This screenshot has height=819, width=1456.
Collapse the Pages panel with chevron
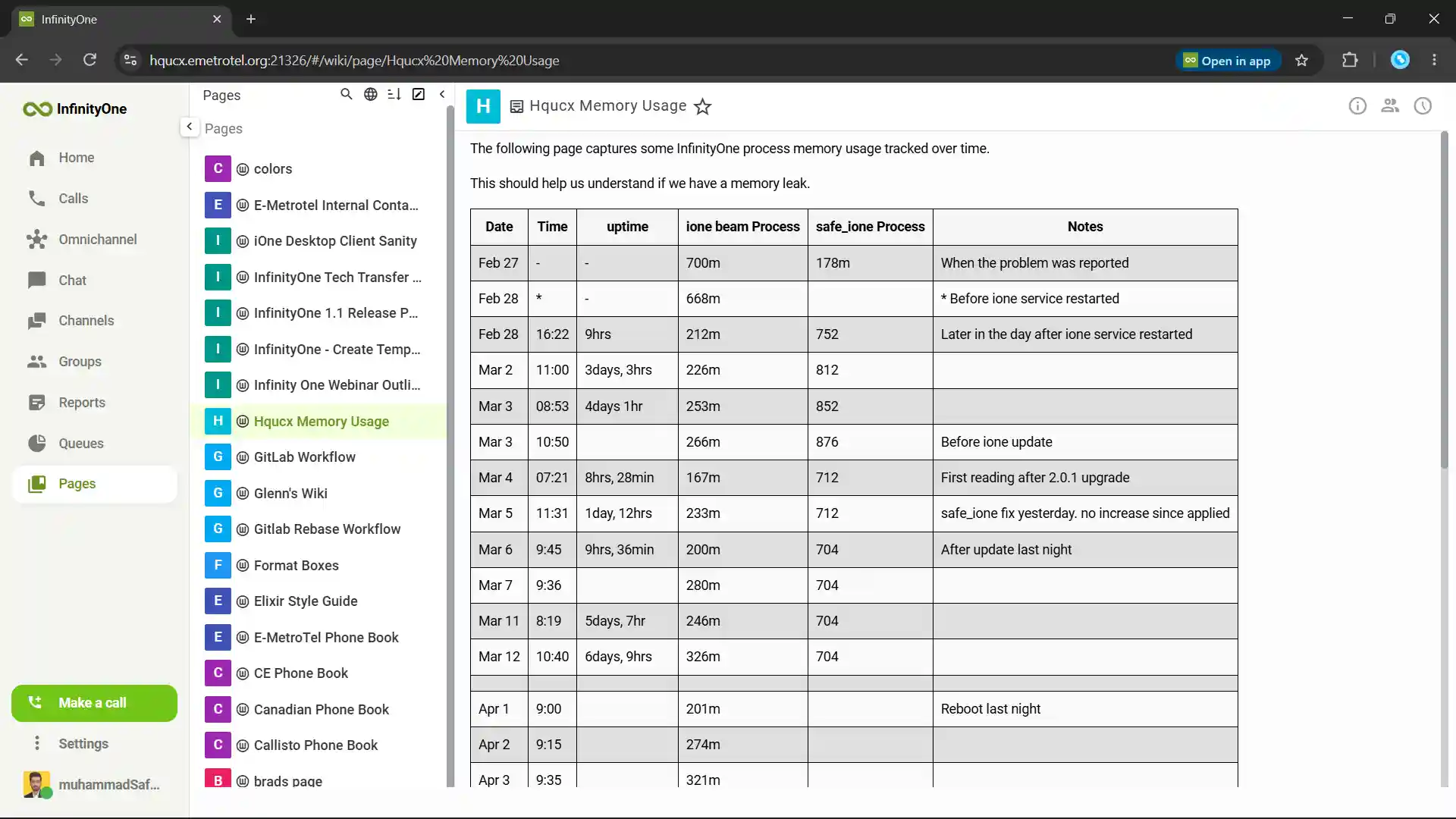442,95
